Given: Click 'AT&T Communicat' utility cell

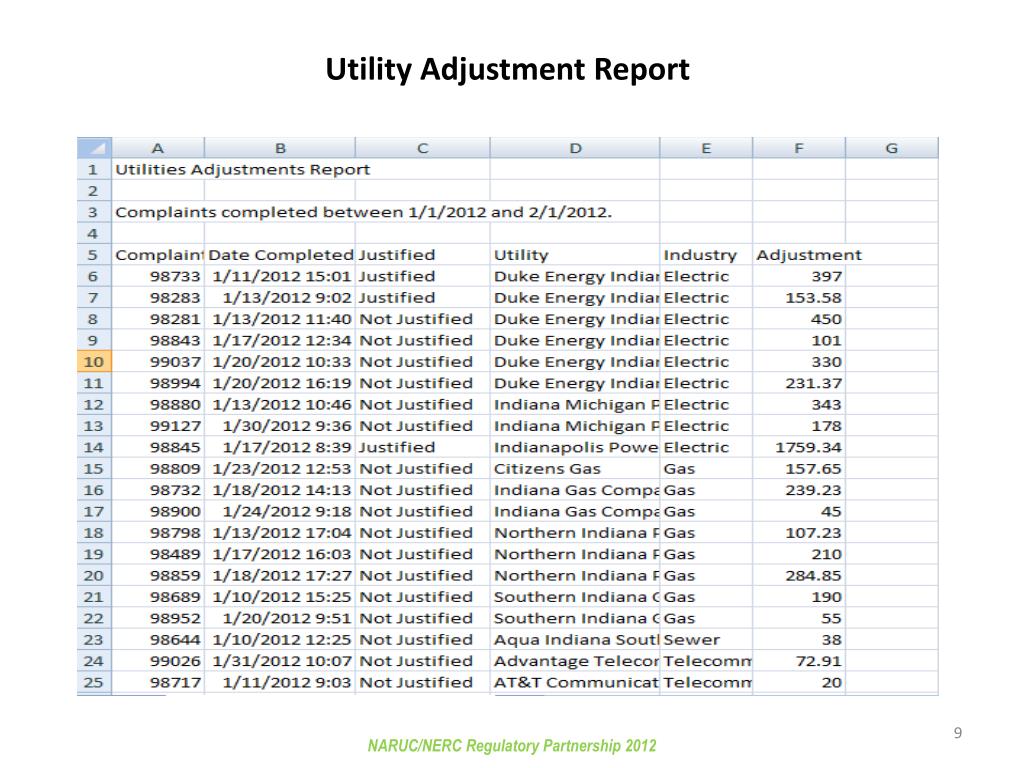Looking at the screenshot, I should coord(576,682).
